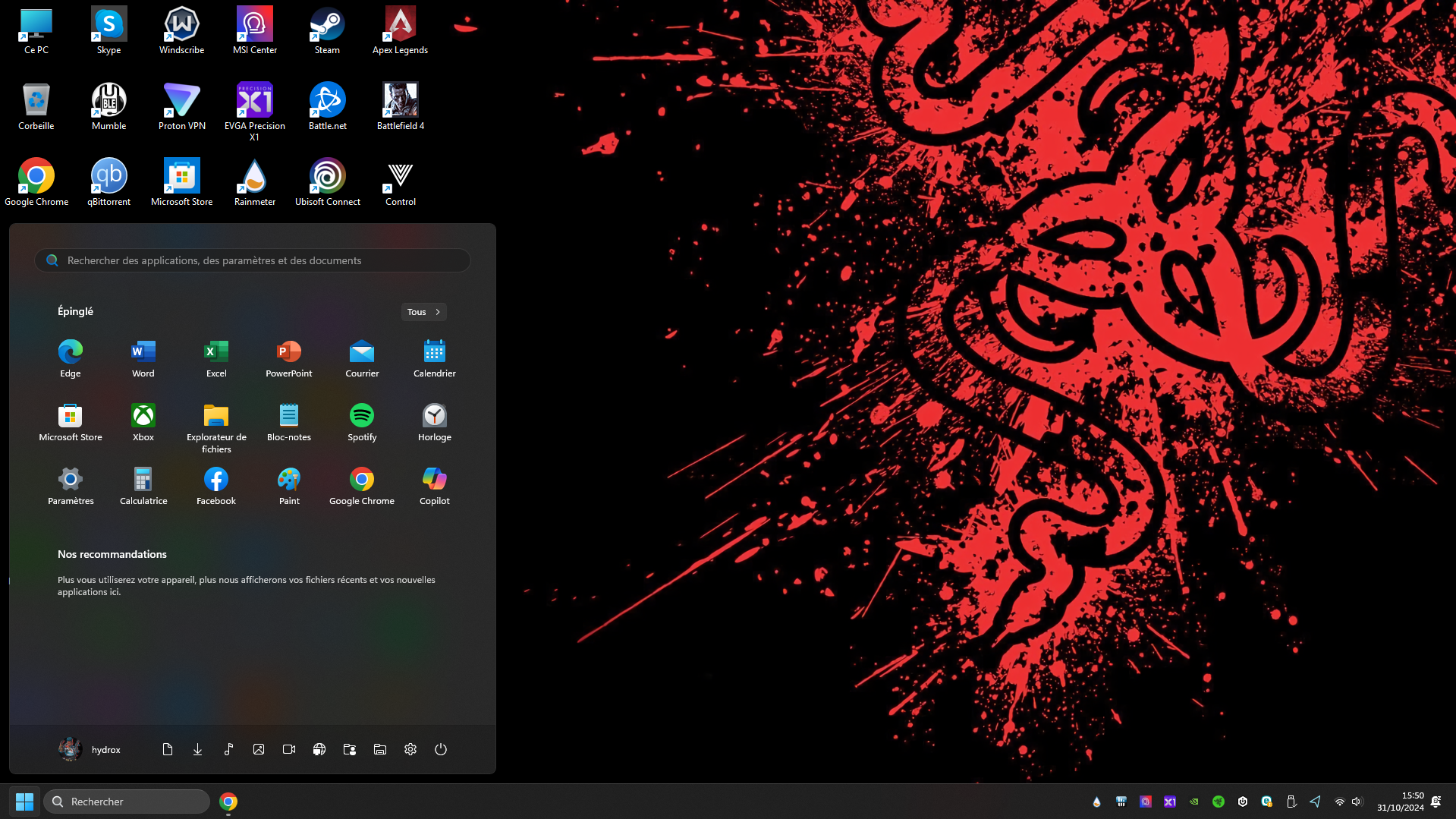Select the Skype desktop shortcut
The height and width of the screenshot is (819, 1456).
pyautogui.click(x=109, y=30)
